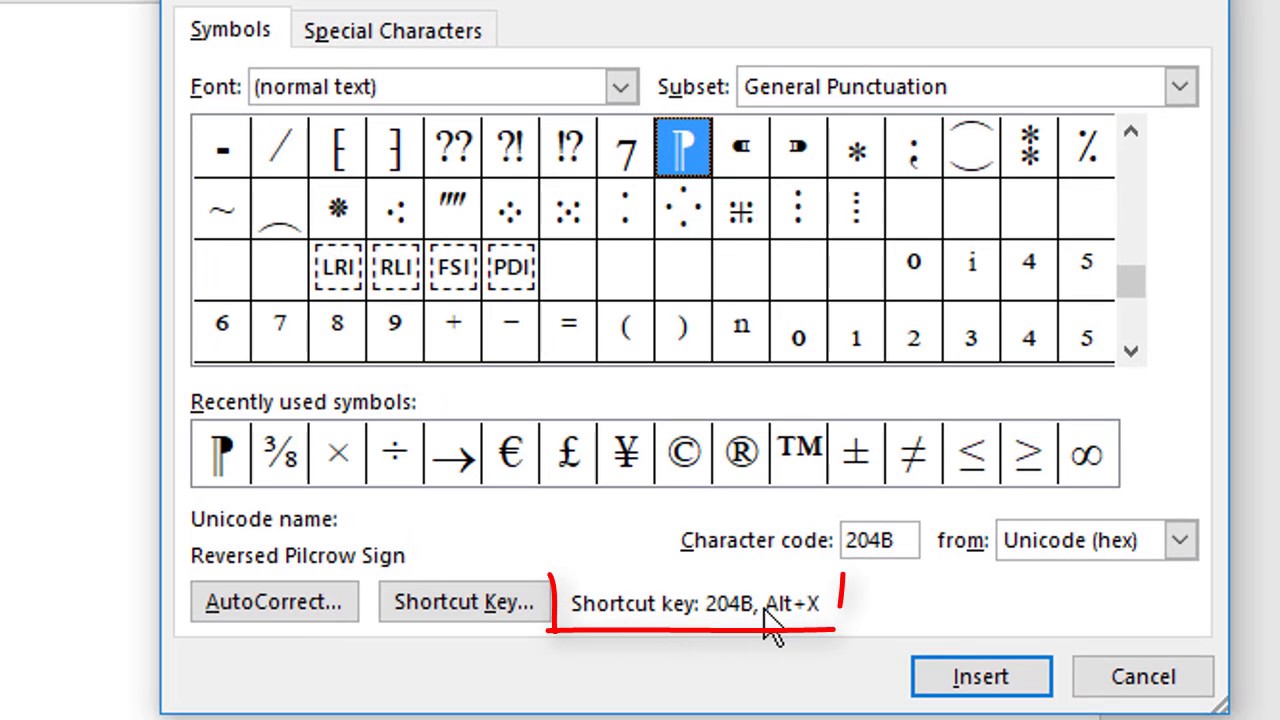Select the swung dash ~ symbol
Viewport: 1280px width, 720px height.
pos(222,210)
